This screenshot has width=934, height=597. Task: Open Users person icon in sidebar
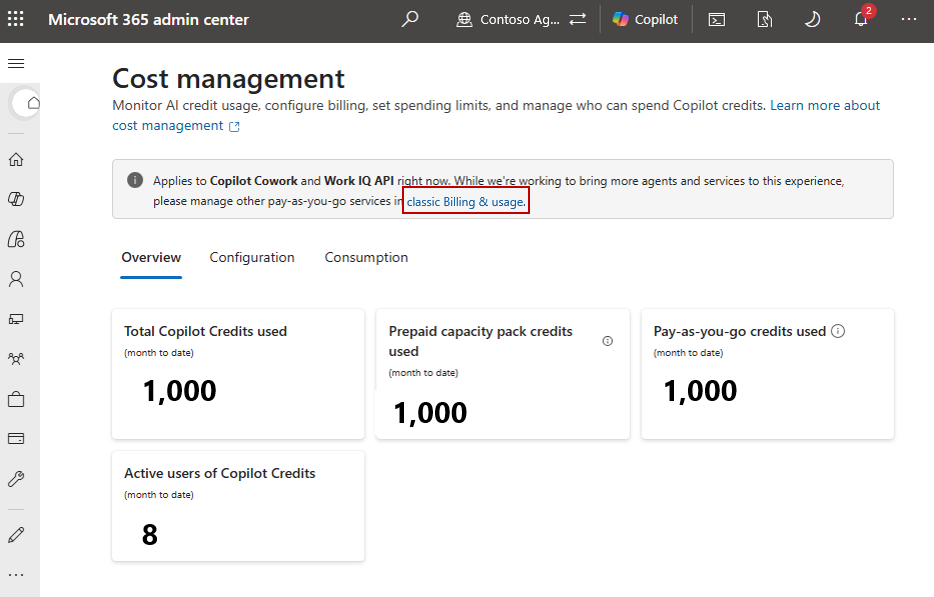(x=16, y=279)
